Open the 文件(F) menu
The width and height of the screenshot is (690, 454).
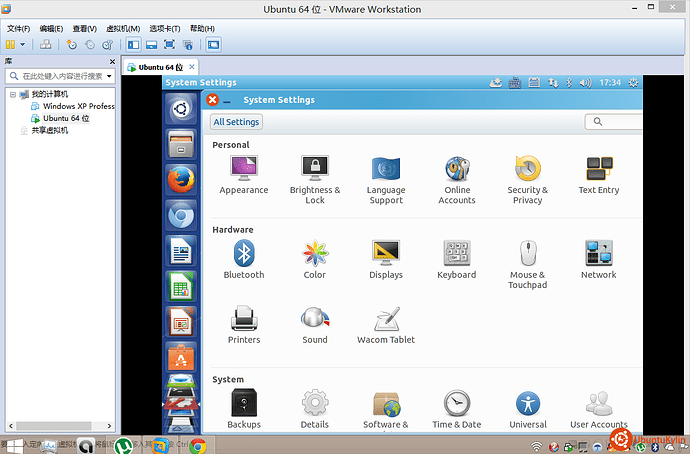pos(18,29)
